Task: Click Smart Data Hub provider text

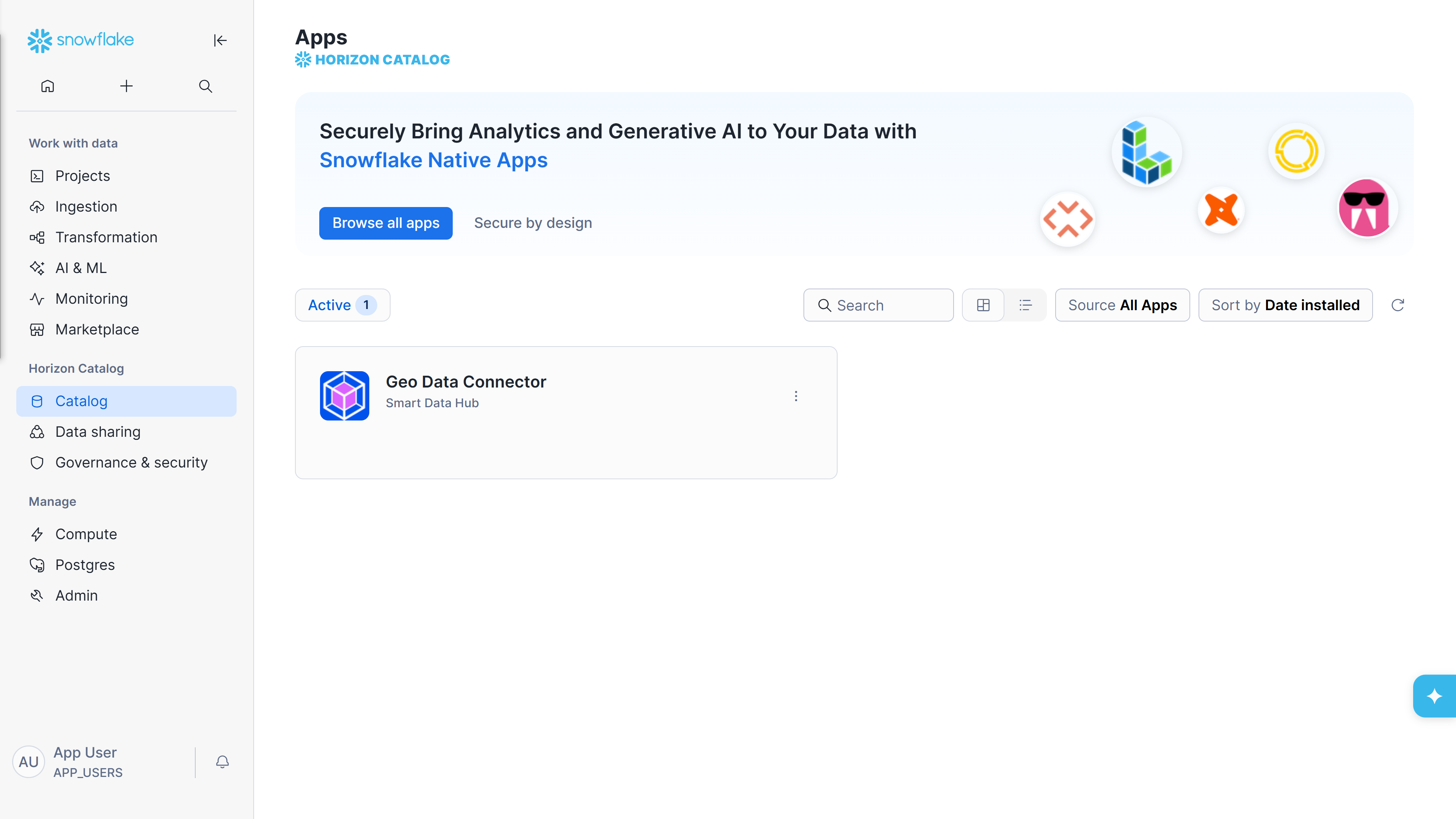Action: pos(432,403)
